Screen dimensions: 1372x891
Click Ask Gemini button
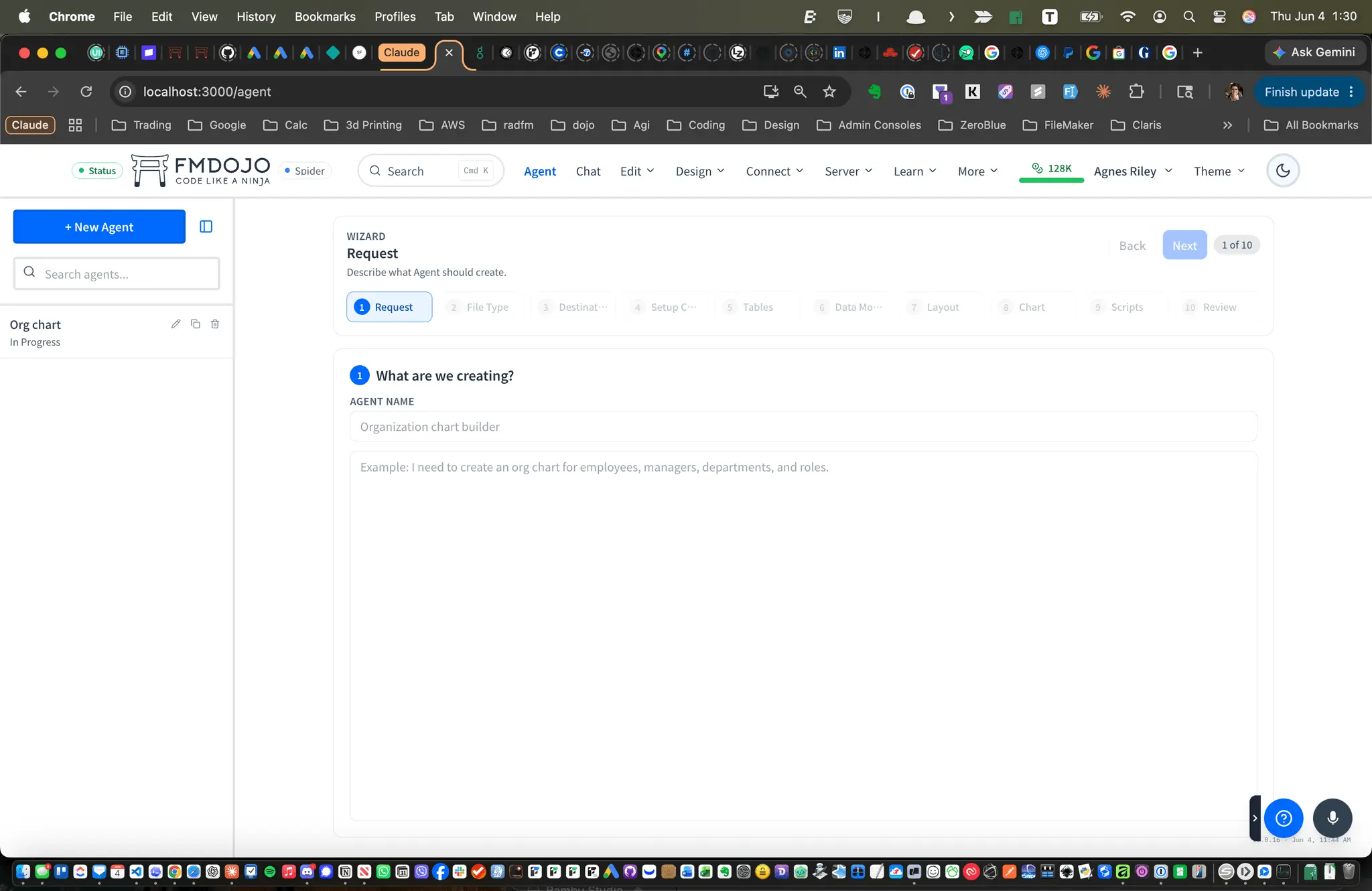1314,52
